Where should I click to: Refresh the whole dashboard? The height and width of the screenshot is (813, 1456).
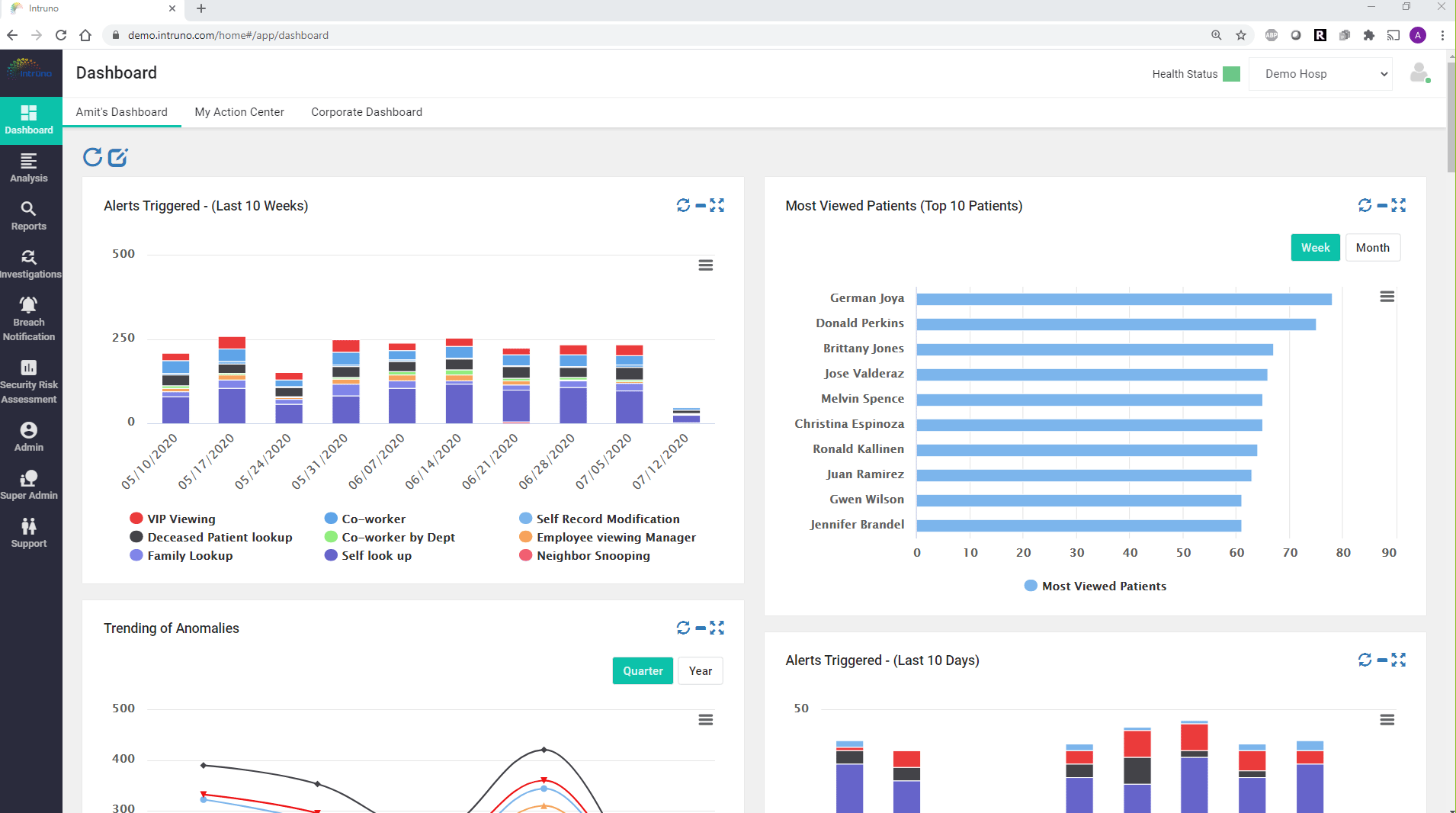pos(92,157)
